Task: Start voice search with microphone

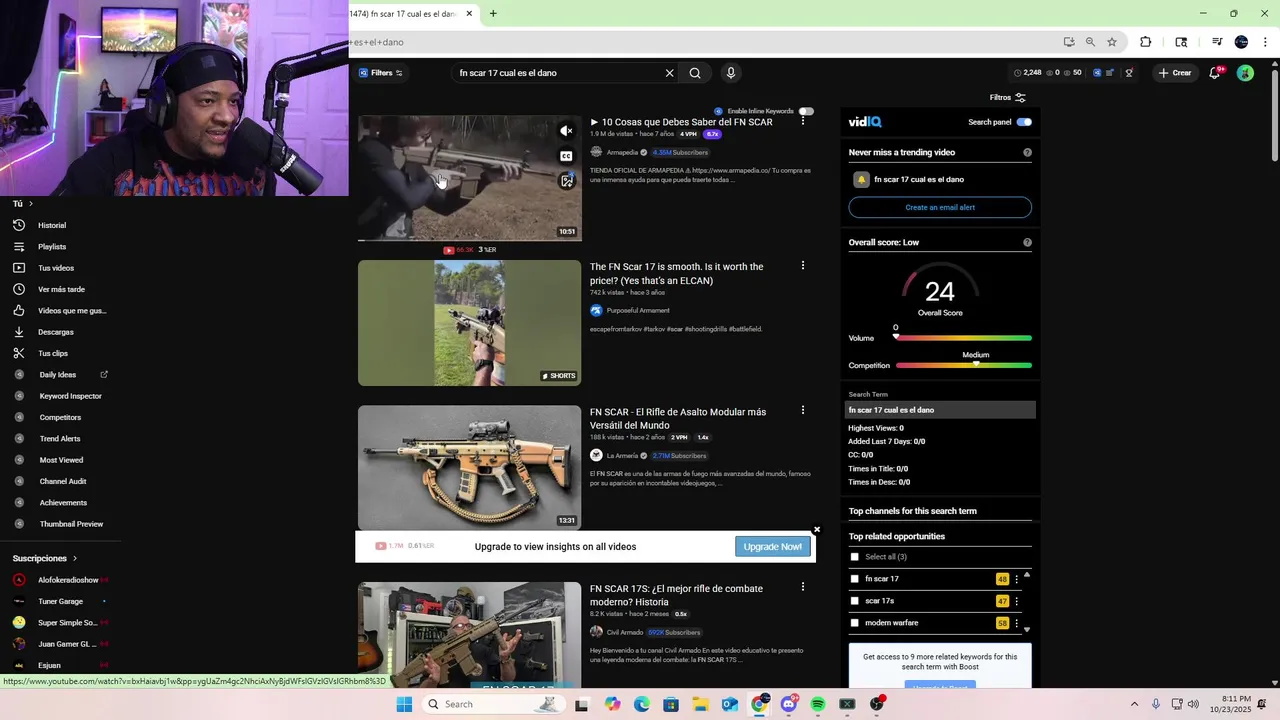Action: [731, 73]
